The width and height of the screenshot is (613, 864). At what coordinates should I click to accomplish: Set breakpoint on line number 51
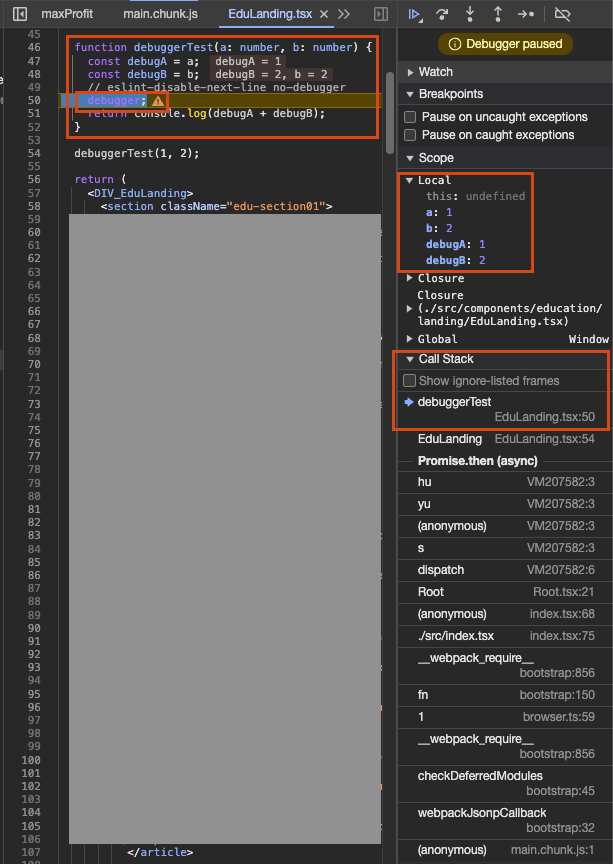coord(34,114)
